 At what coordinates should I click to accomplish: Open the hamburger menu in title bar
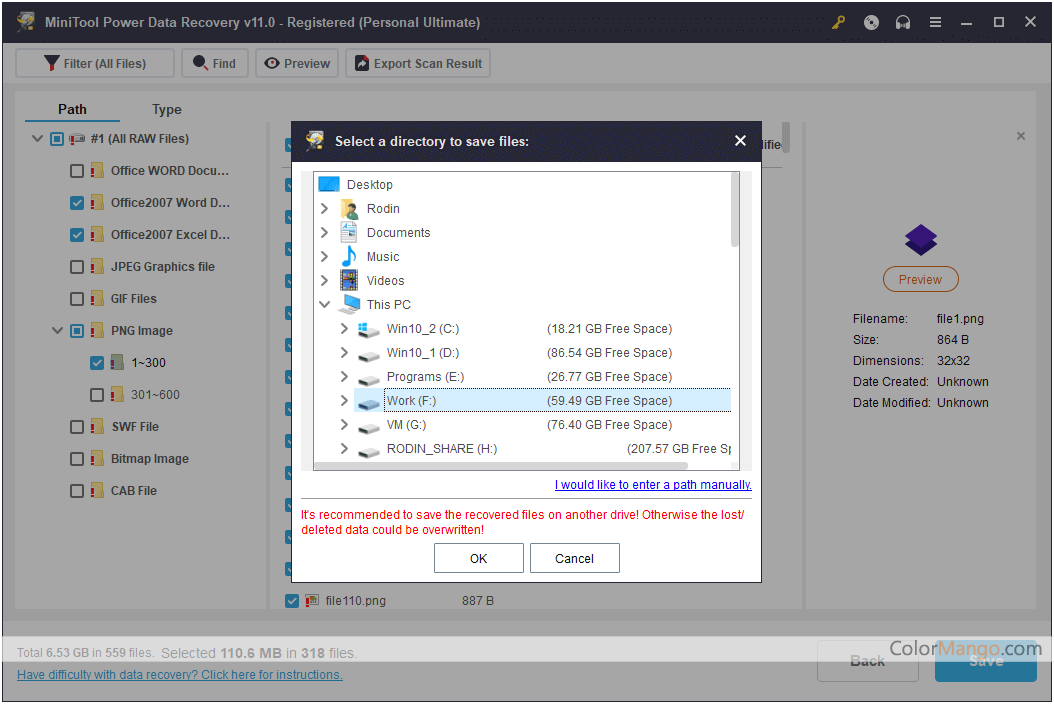coord(935,21)
